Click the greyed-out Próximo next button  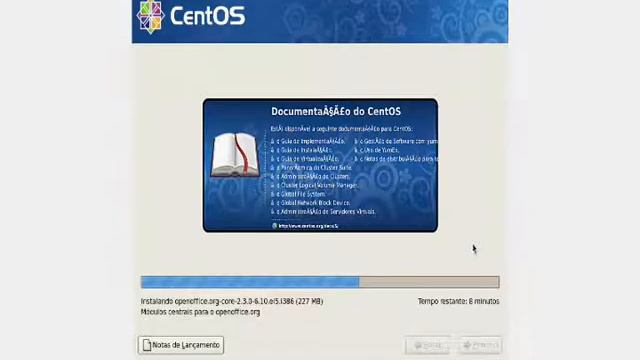[x=481, y=346]
